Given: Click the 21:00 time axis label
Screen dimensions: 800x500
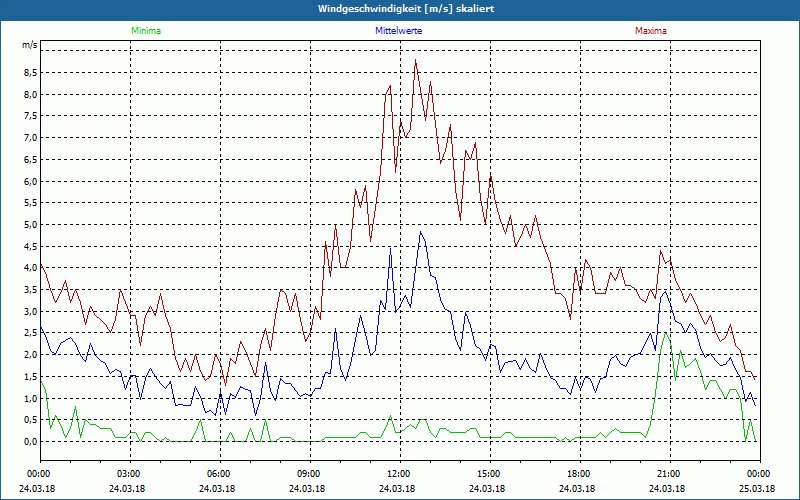Looking at the screenshot, I should click(670, 474).
